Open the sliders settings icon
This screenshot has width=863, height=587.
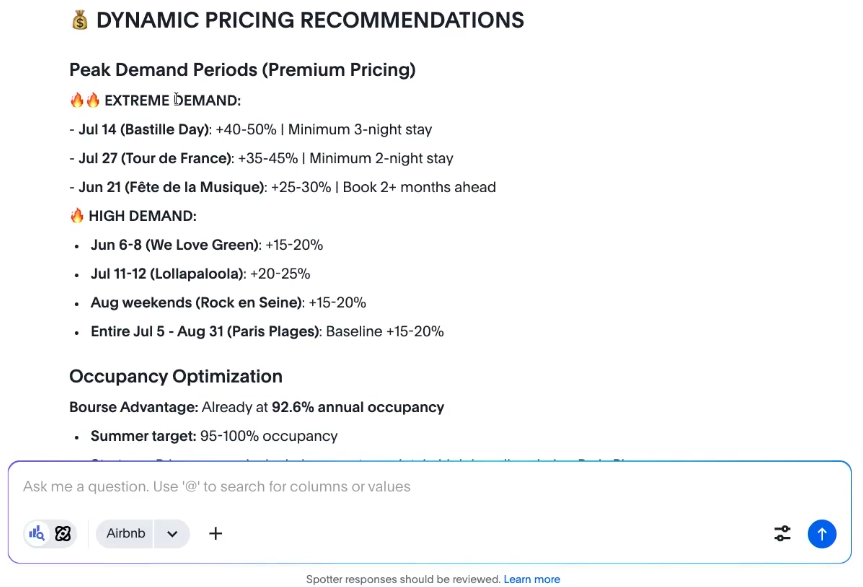pyautogui.click(x=783, y=533)
